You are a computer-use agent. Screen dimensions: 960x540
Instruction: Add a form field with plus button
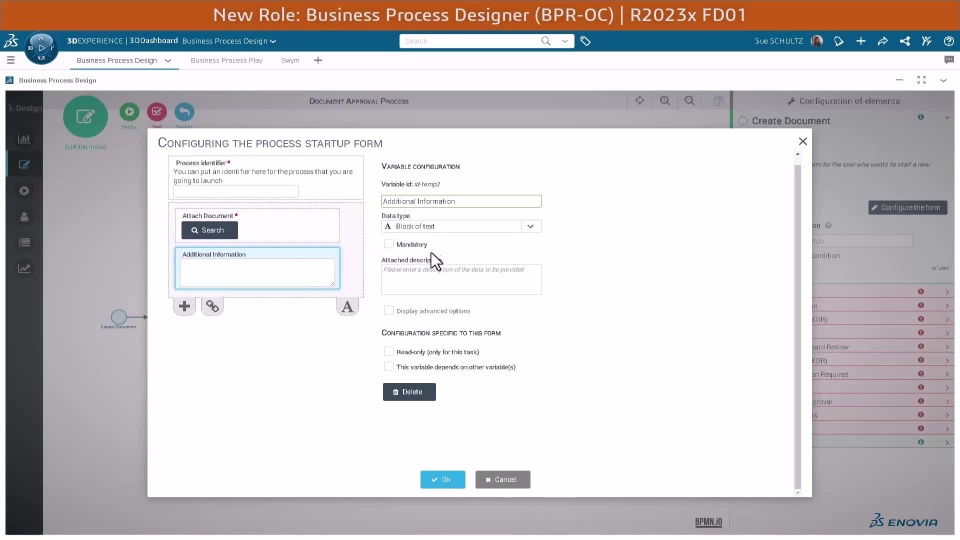click(x=184, y=306)
